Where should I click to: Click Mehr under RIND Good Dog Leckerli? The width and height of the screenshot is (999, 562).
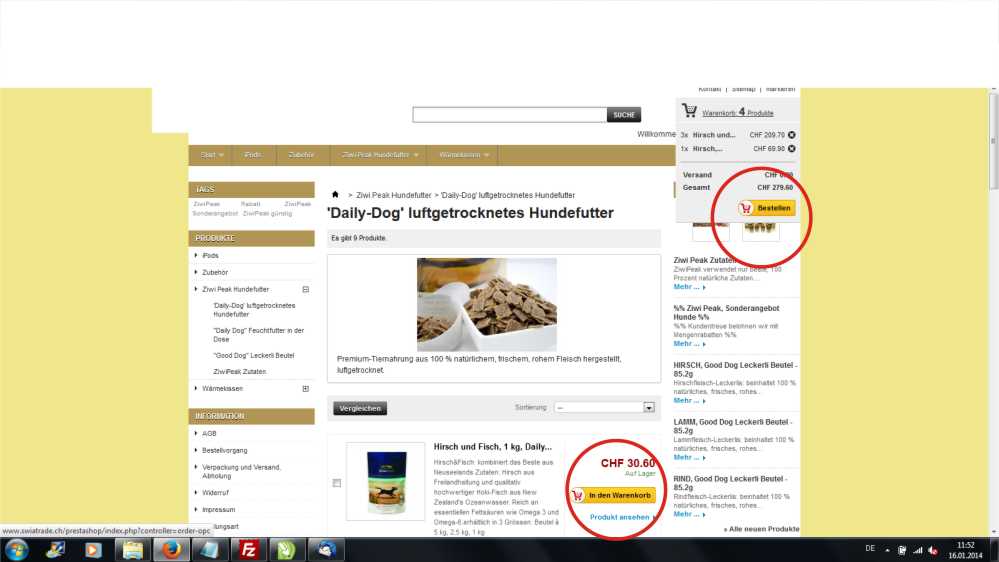coord(689,514)
